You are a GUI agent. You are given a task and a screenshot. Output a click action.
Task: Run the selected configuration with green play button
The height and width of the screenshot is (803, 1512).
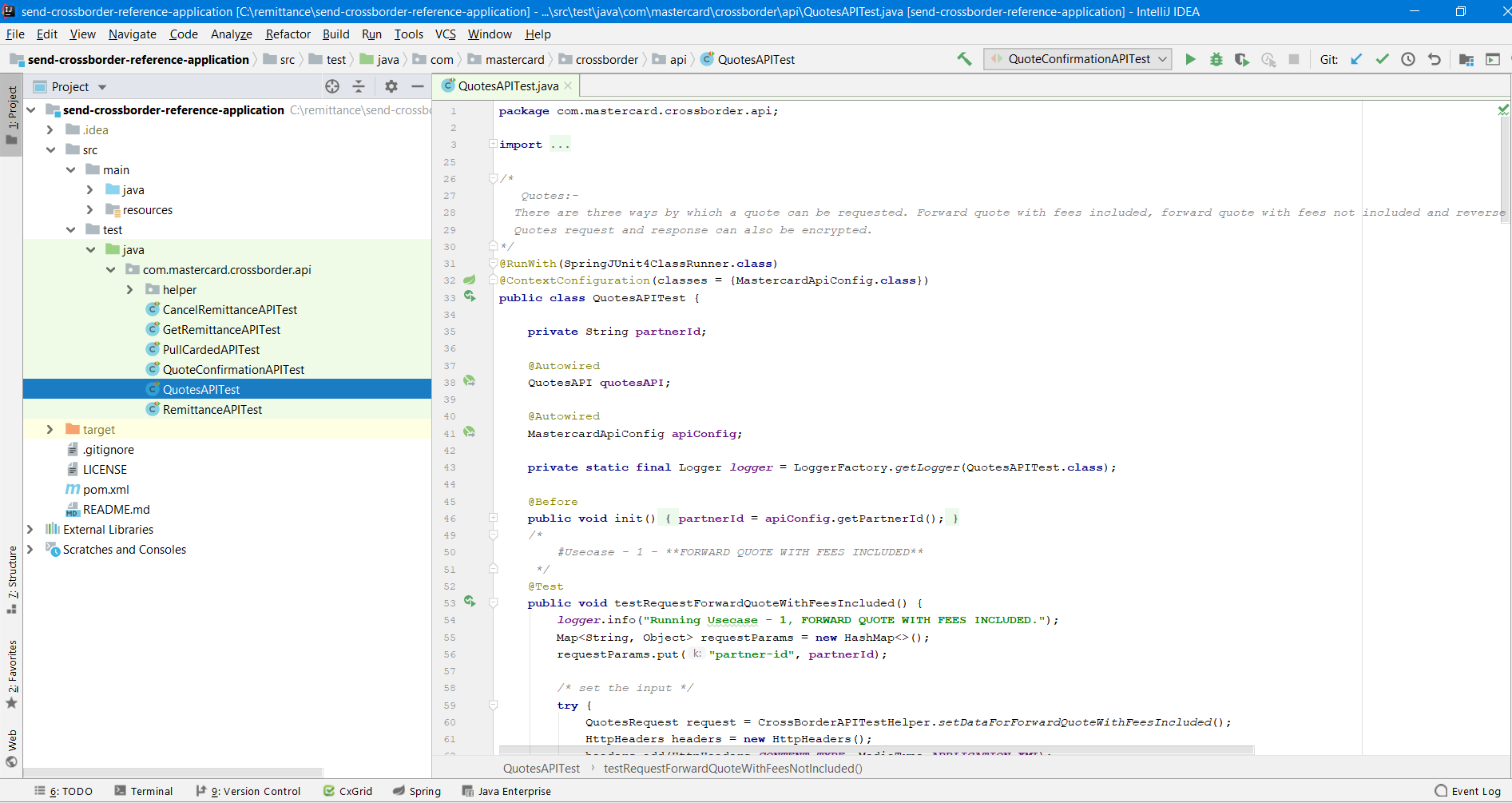[1190, 59]
